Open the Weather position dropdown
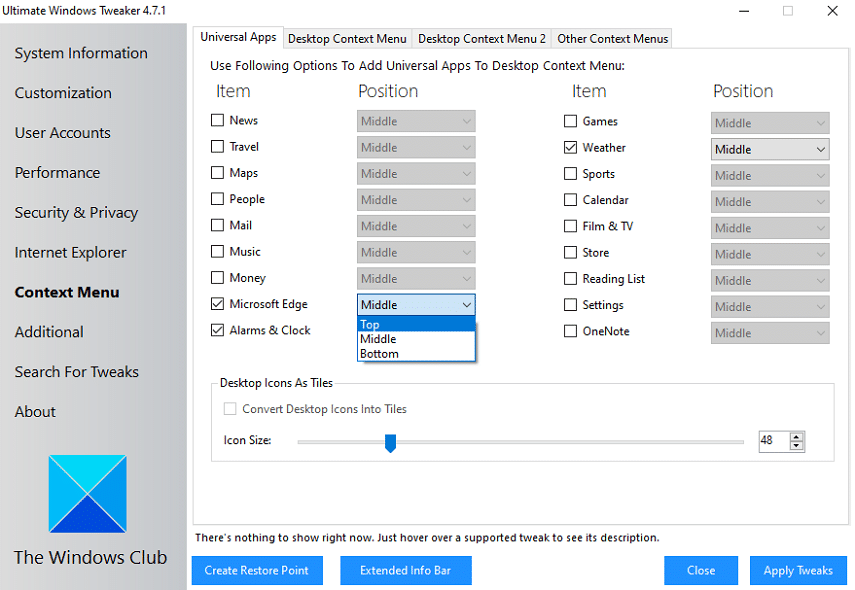 (770, 149)
